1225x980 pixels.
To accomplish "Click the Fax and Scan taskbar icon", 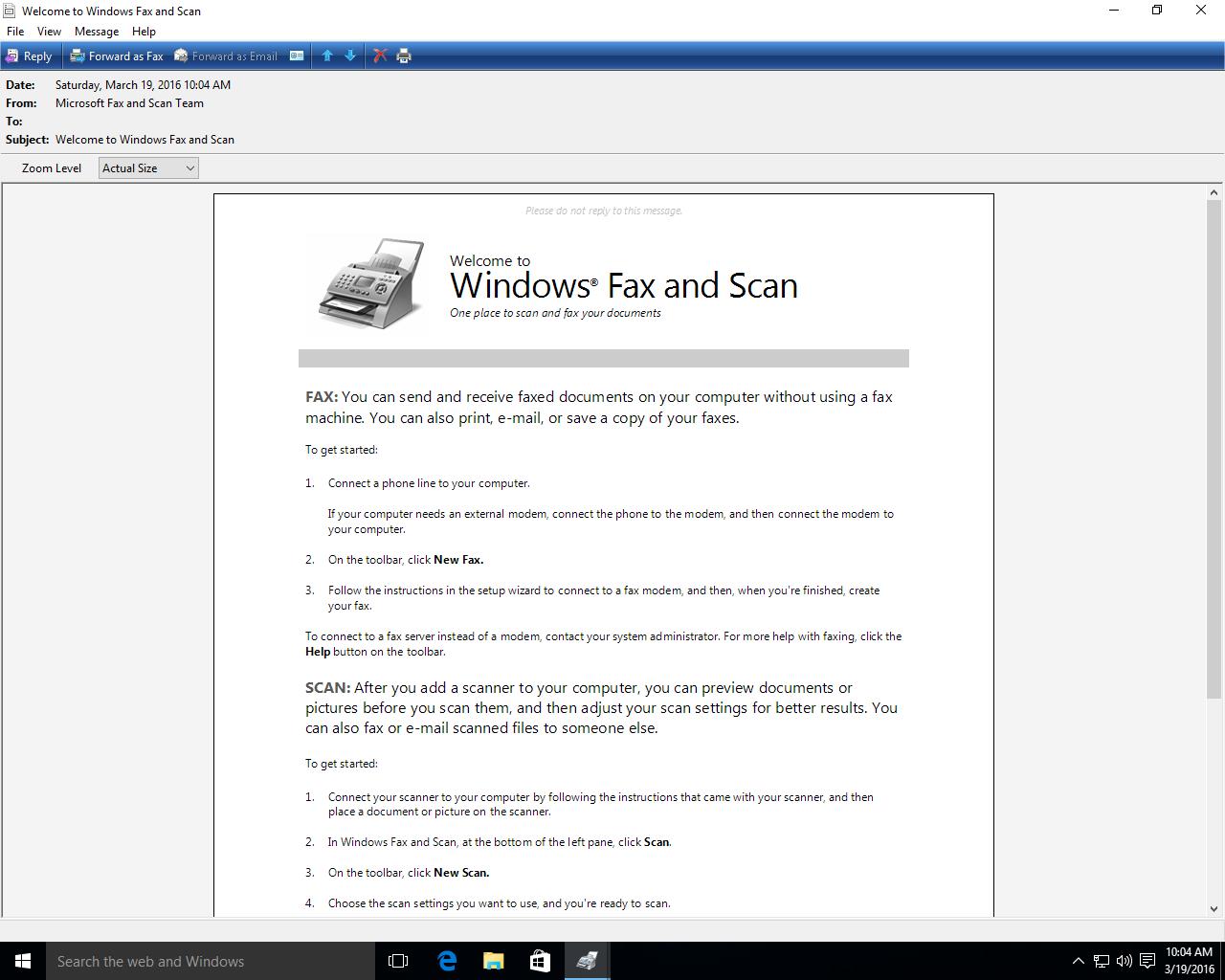I will 587,961.
